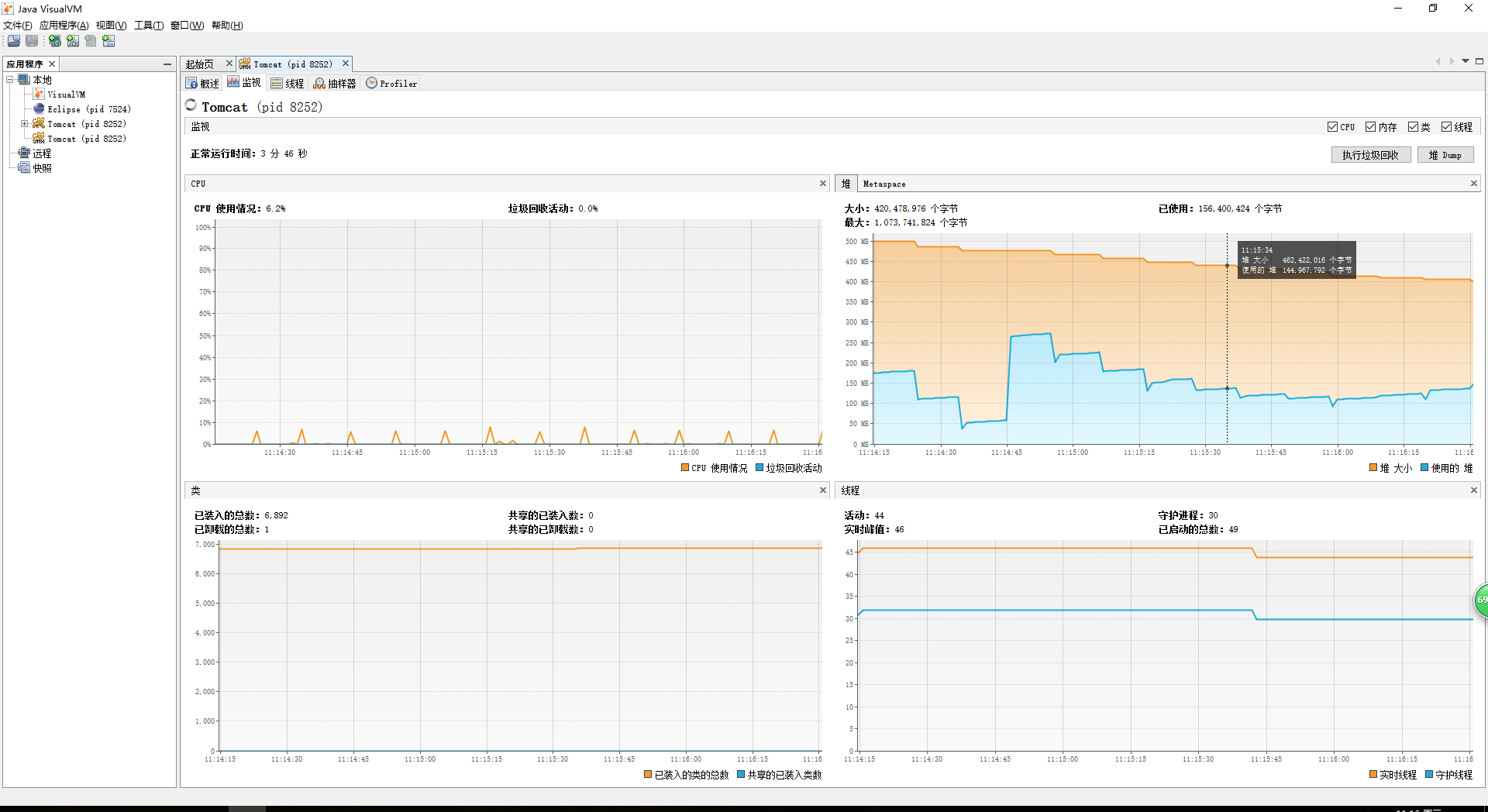Viewport: 1488px width, 812px height.
Task: Click the 线程 threads tab icon
Action: (x=277, y=84)
